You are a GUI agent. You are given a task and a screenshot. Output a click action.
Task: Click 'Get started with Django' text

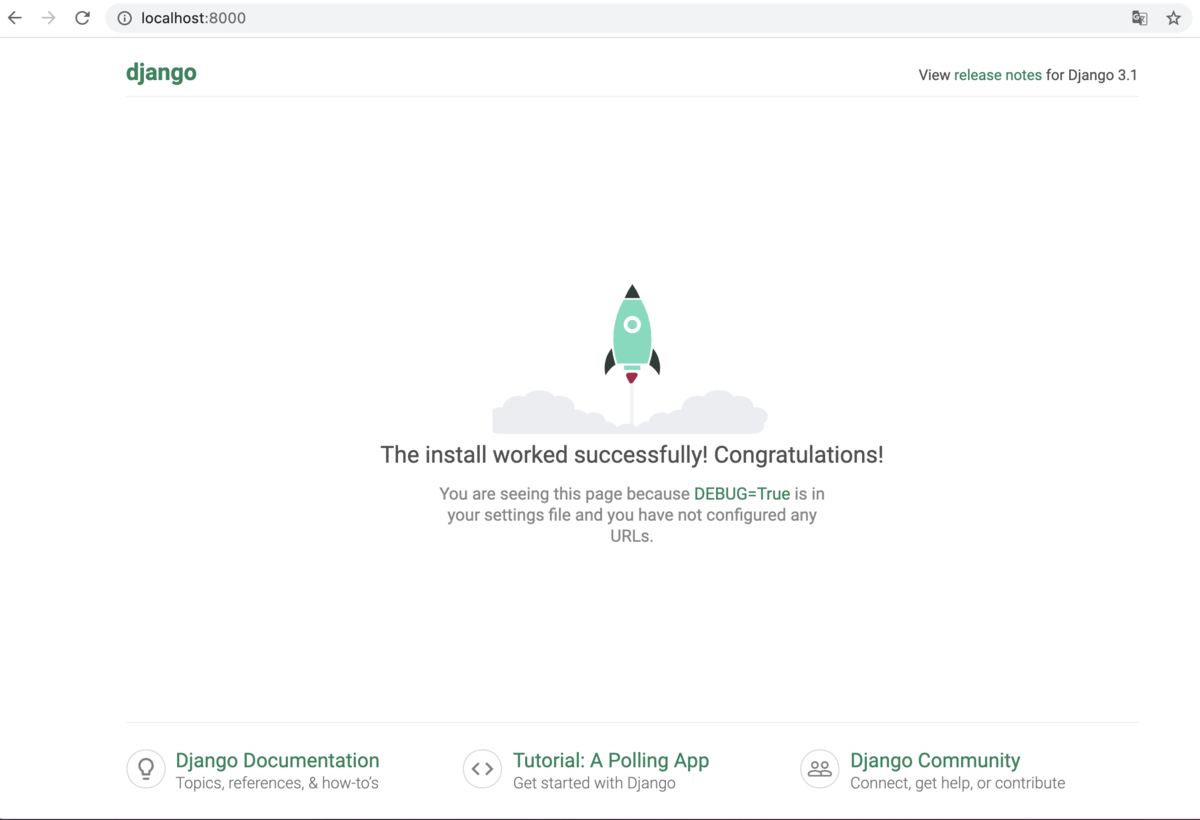click(x=594, y=783)
